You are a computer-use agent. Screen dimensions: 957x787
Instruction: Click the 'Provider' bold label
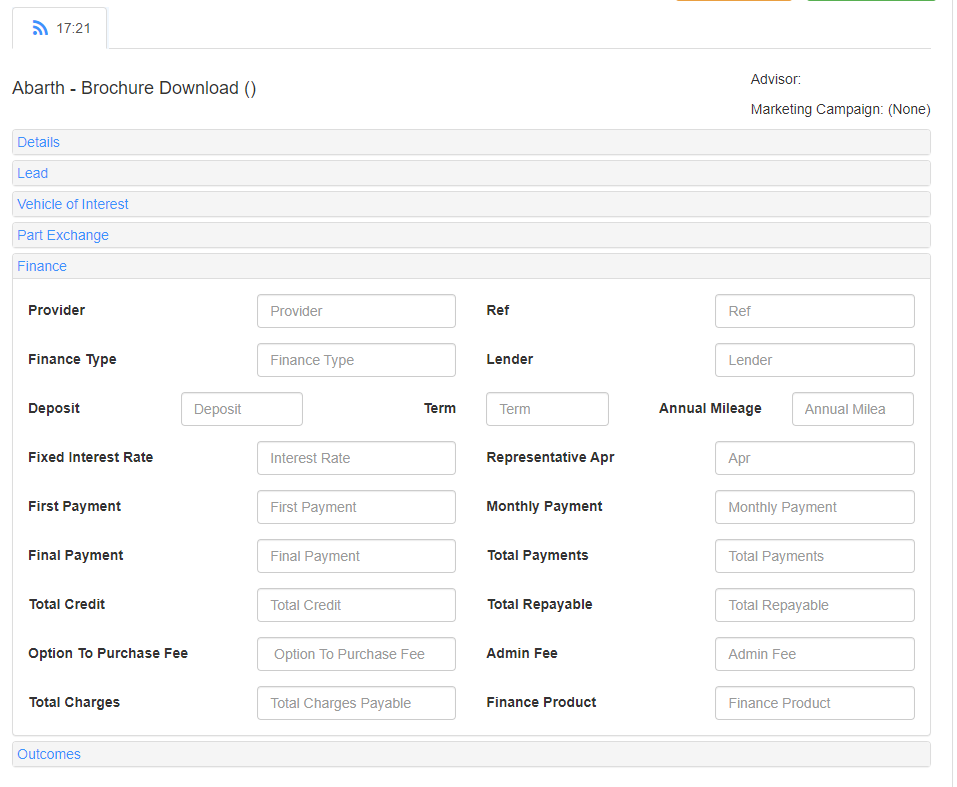pos(57,310)
